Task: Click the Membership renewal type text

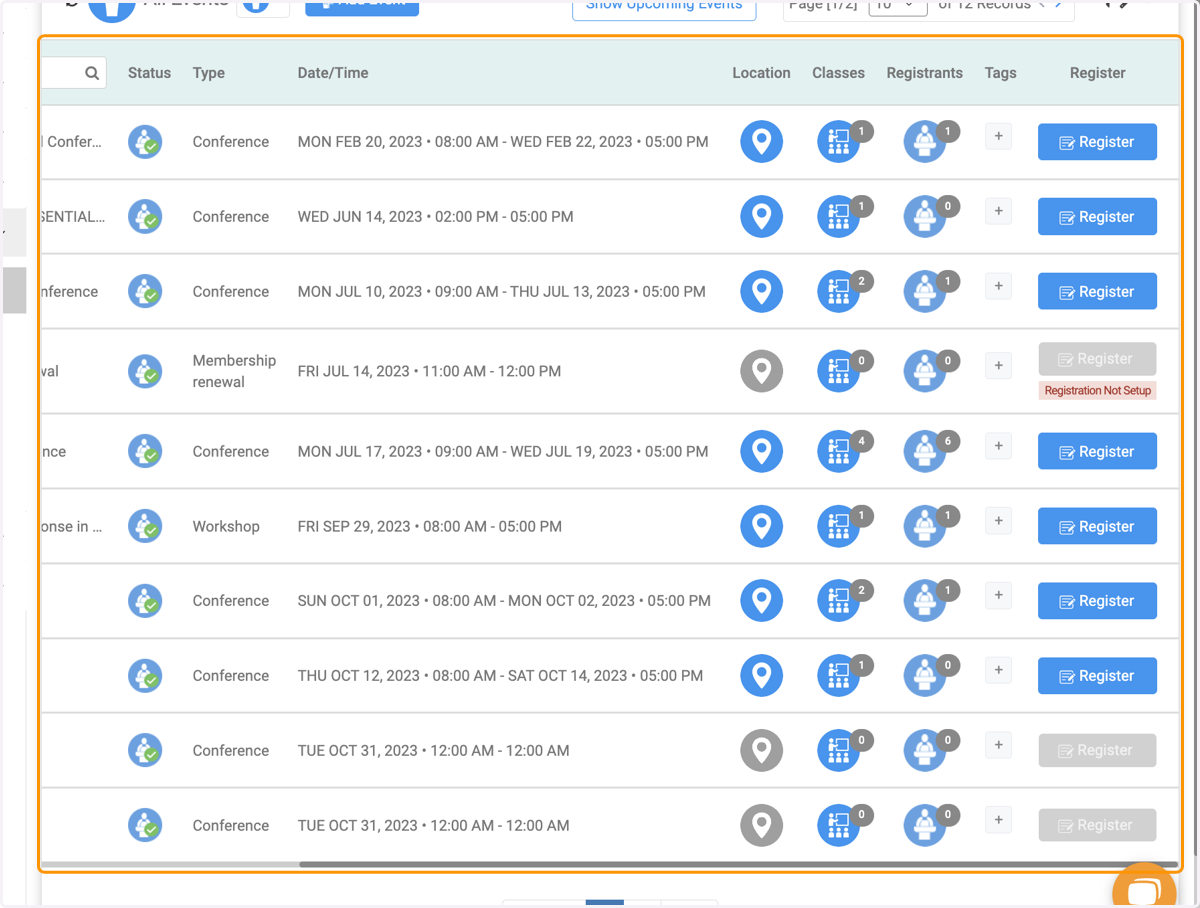Action: [x=234, y=371]
